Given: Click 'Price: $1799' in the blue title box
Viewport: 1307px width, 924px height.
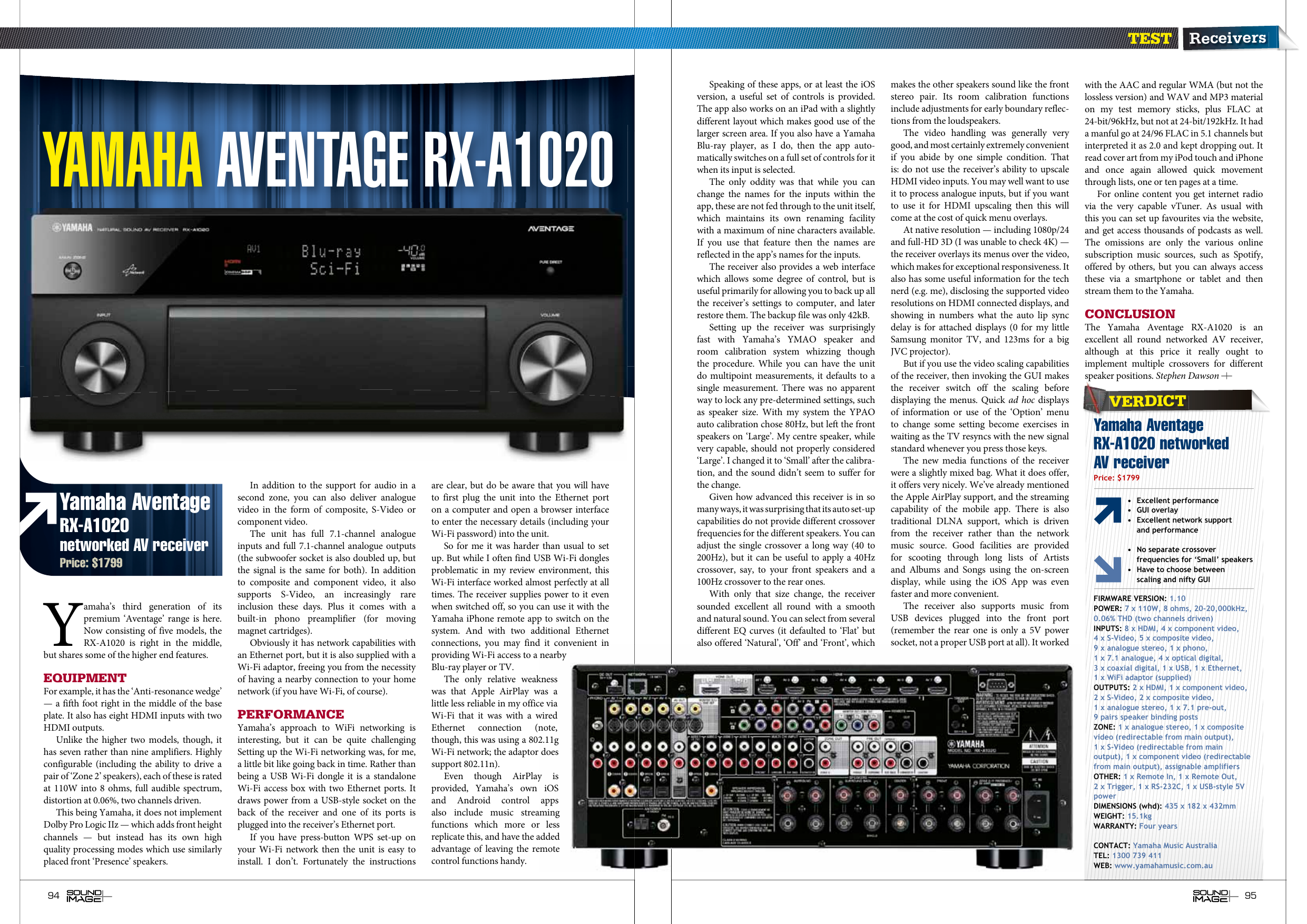Looking at the screenshot, I should coord(91,563).
